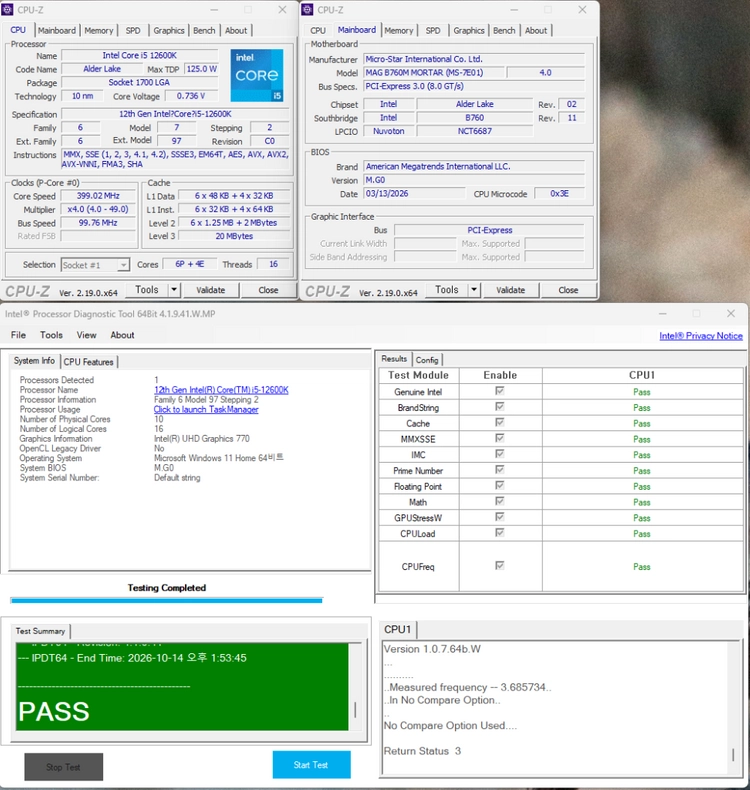Open Memory tab in right CPU-Z window

pos(398,31)
